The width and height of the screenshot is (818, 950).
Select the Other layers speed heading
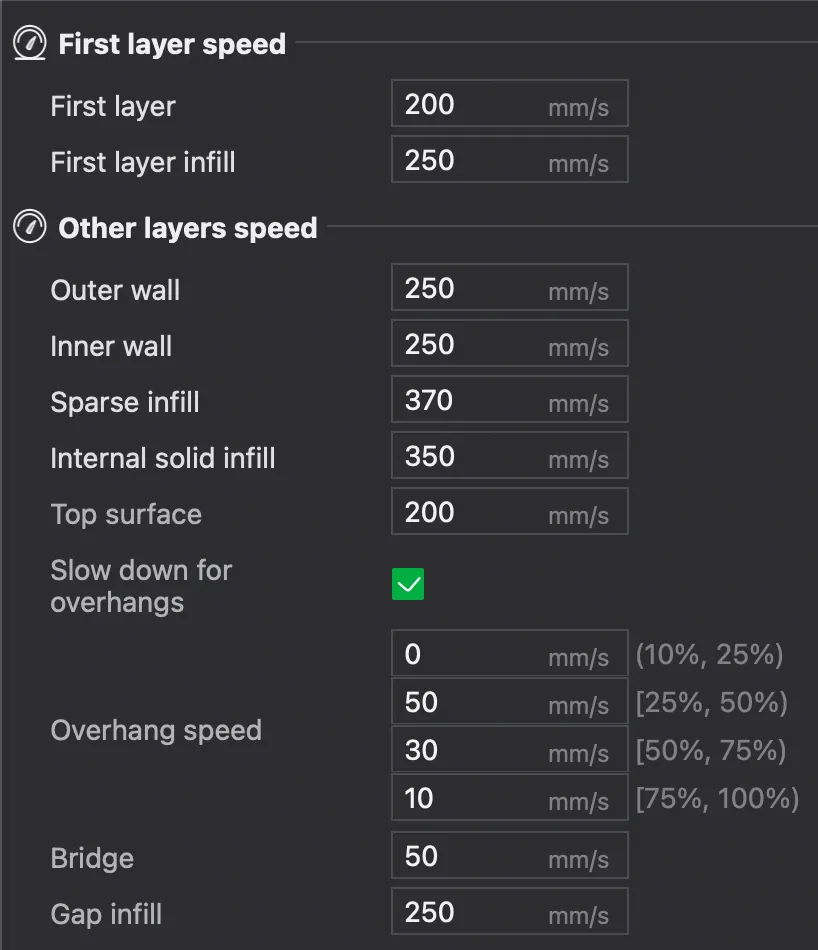point(188,228)
